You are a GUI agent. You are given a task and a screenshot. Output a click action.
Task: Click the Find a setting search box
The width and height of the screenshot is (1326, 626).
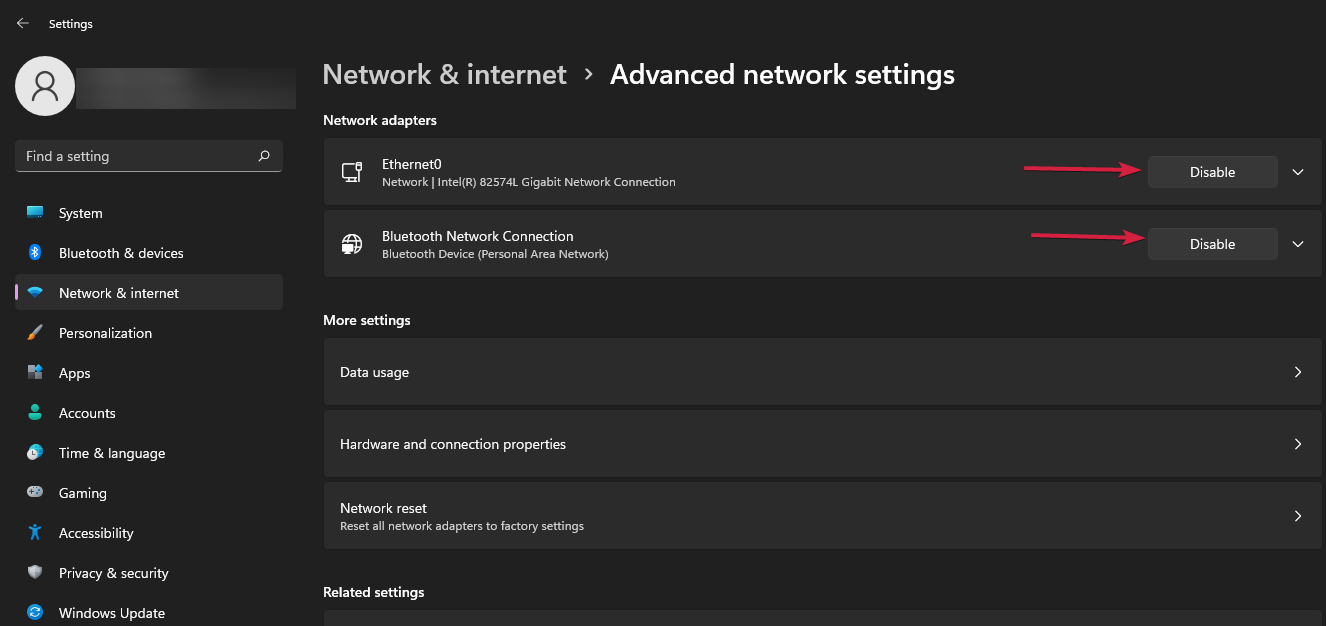135,156
